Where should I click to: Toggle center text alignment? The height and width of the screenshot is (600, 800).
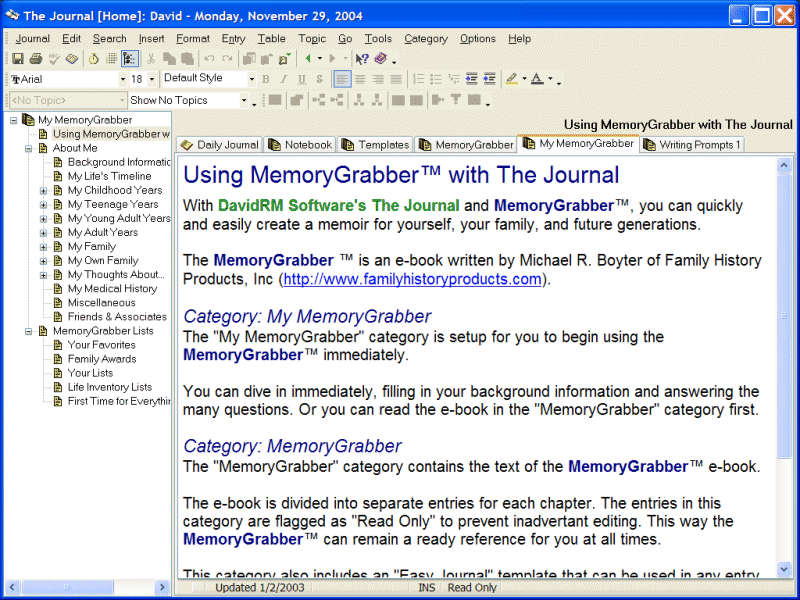pos(360,79)
